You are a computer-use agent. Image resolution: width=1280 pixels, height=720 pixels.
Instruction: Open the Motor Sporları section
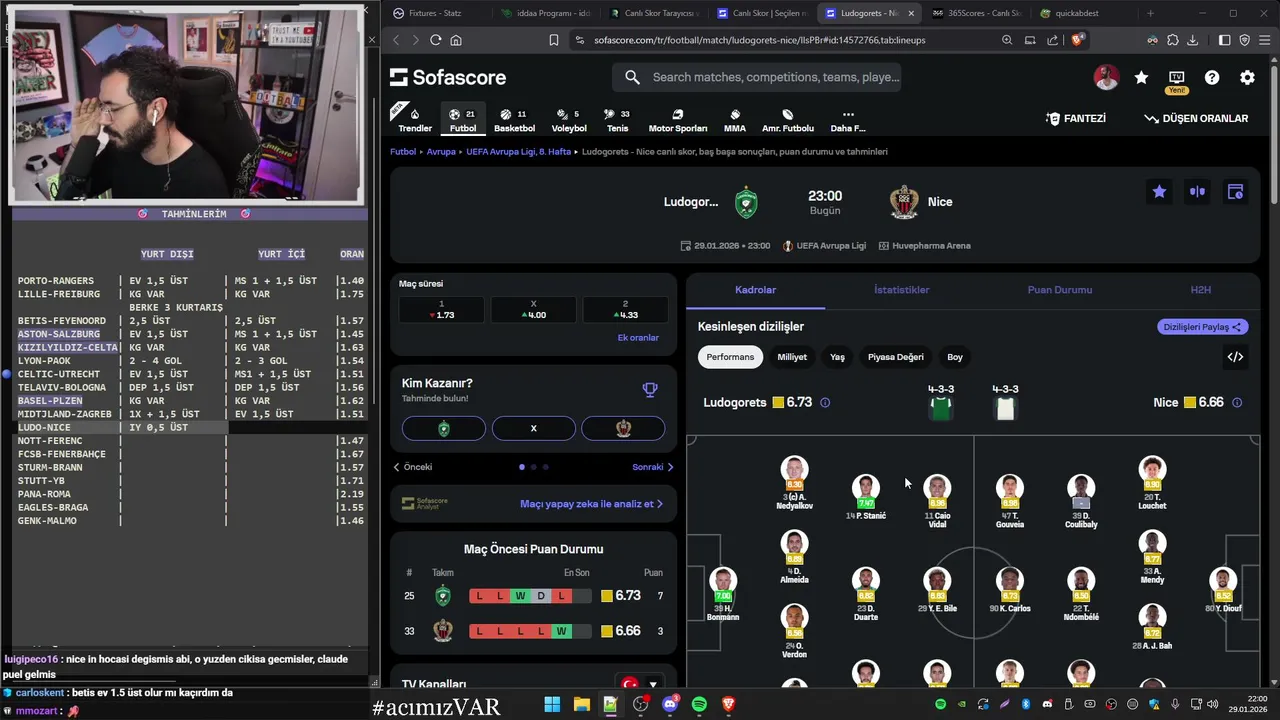click(x=677, y=120)
